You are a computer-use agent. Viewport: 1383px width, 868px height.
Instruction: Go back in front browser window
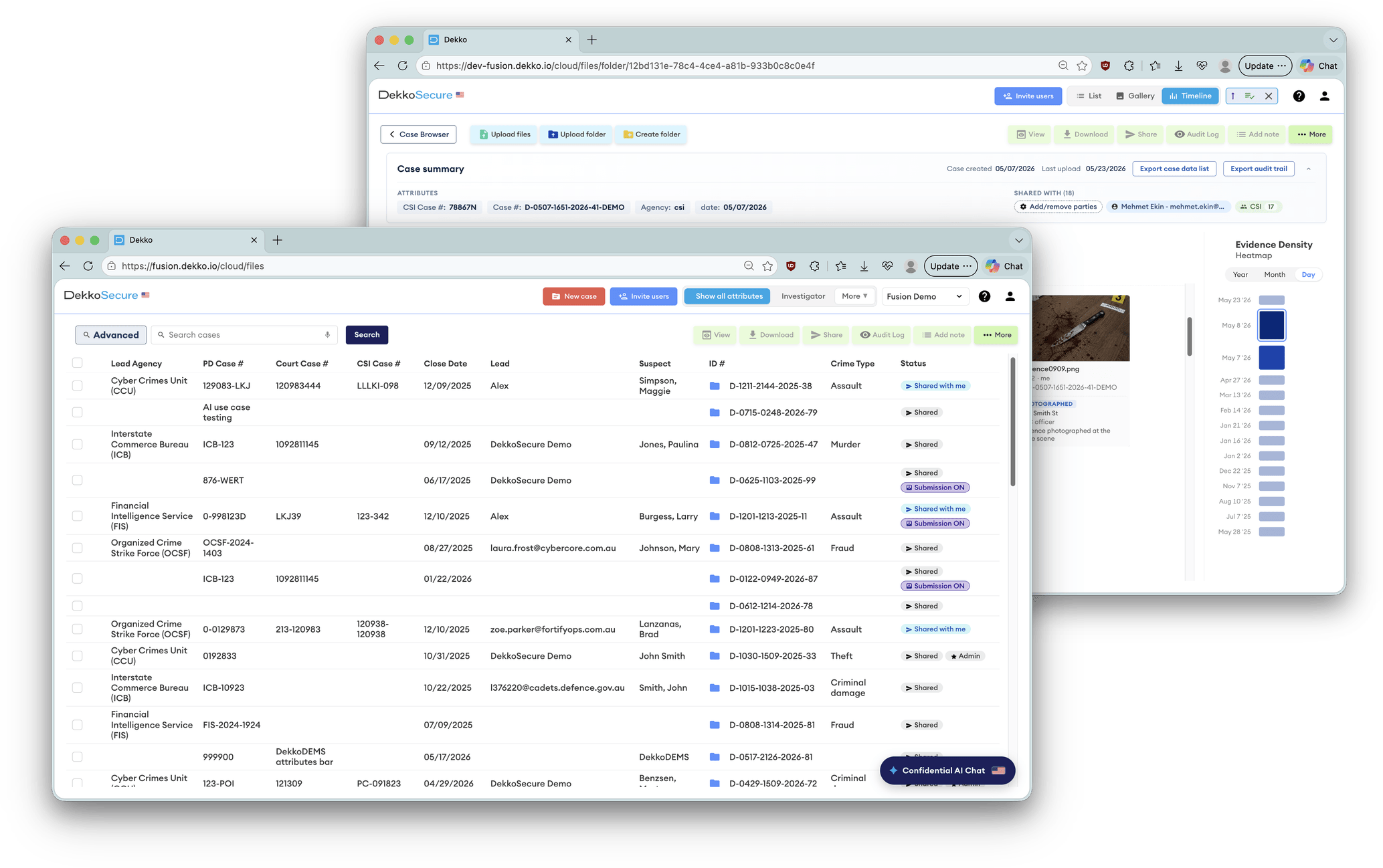[x=64, y=266]
